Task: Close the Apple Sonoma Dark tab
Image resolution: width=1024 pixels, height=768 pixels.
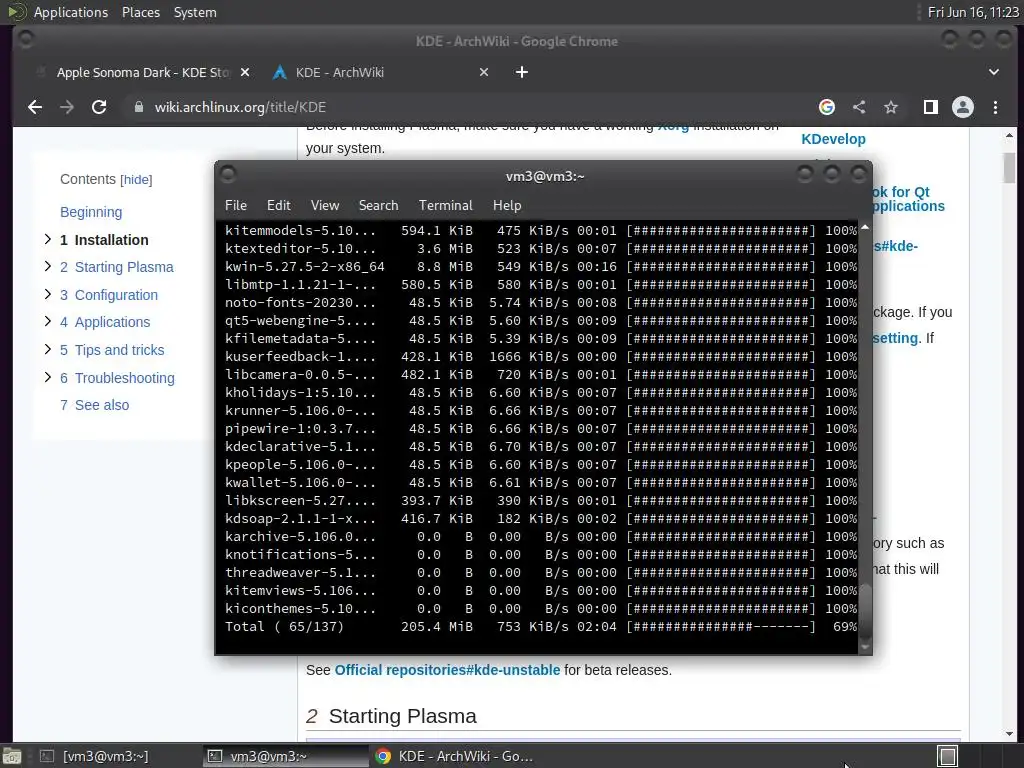Action: (245, 72)
